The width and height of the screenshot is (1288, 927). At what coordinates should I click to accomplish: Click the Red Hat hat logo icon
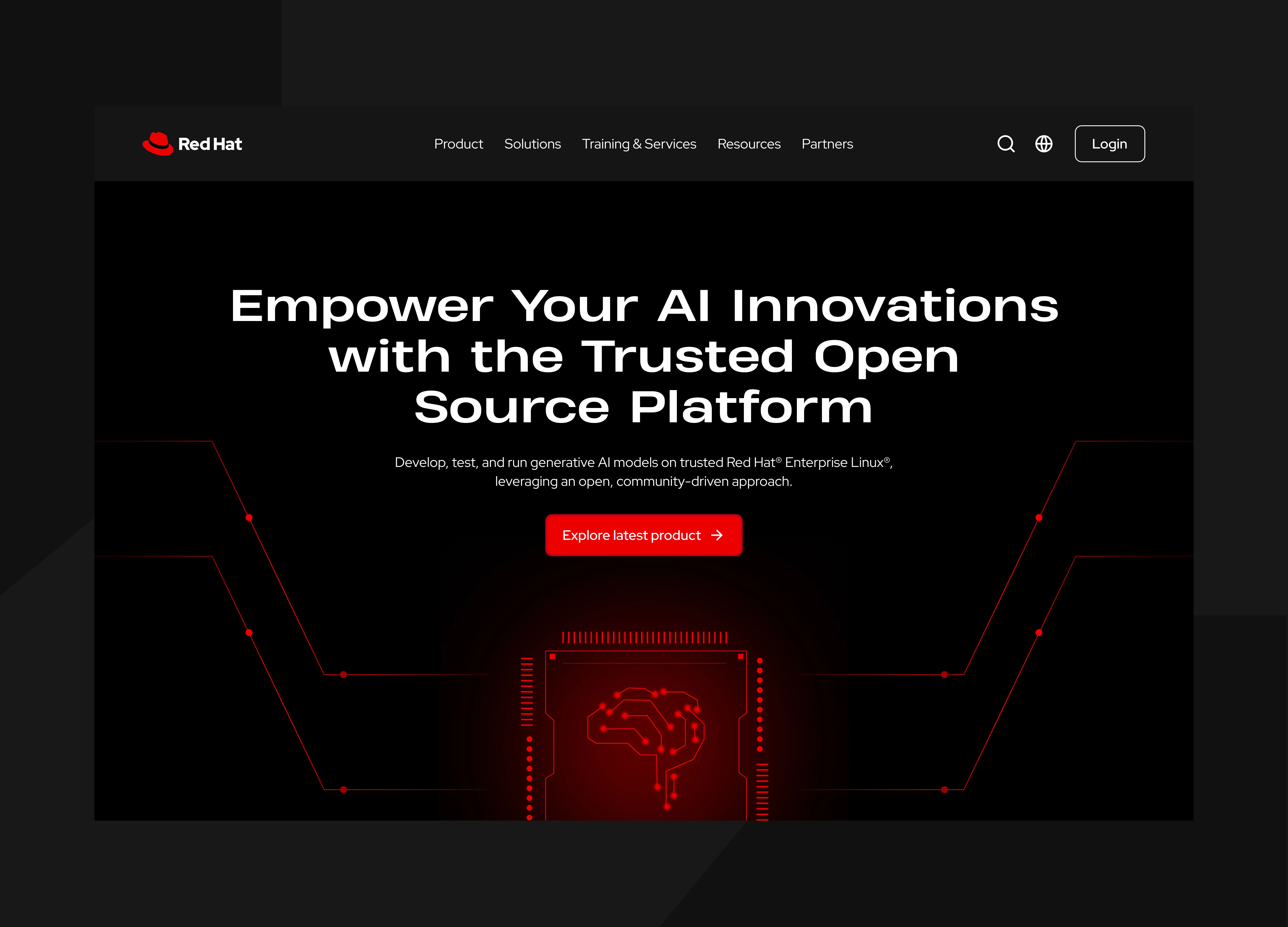158,144
